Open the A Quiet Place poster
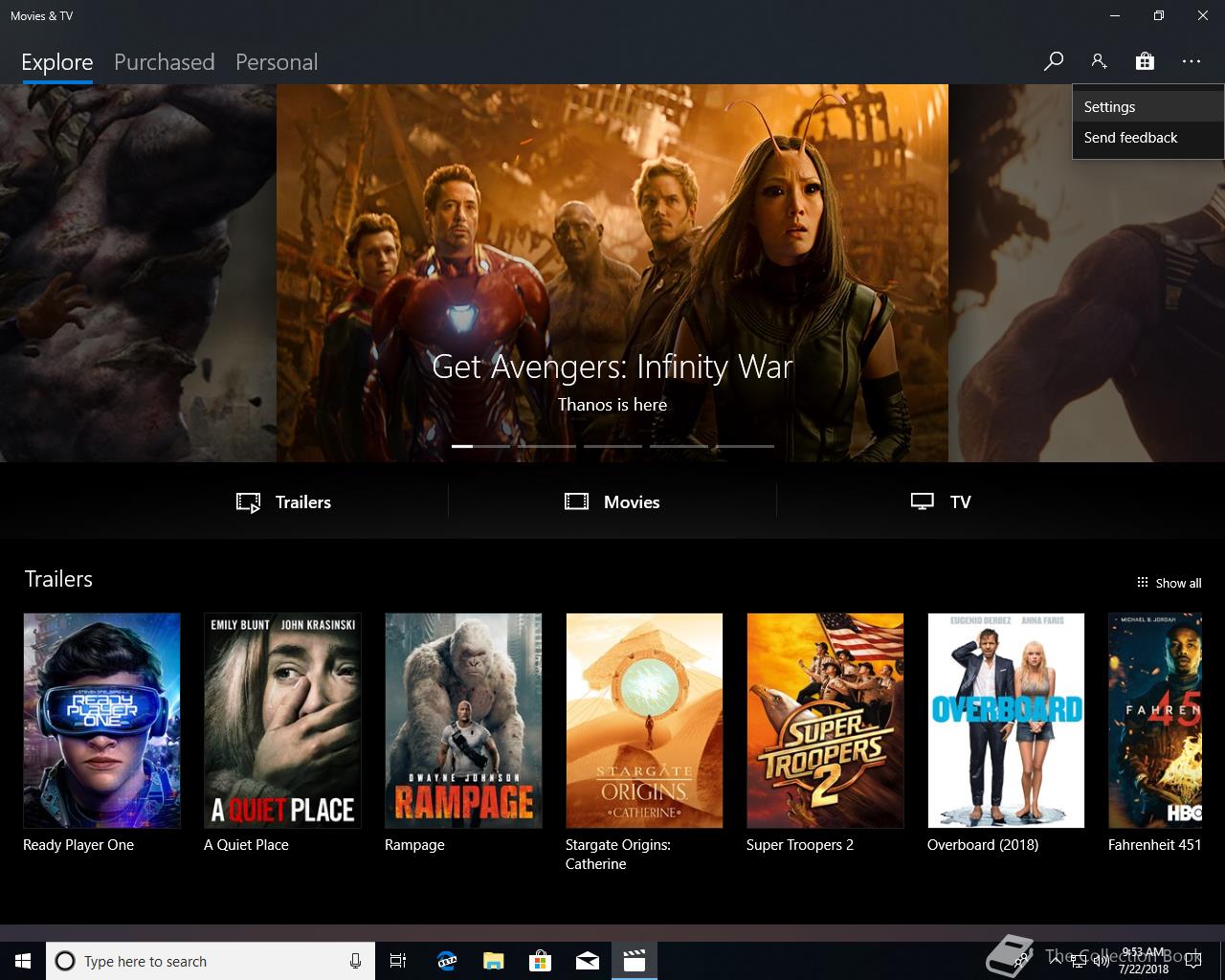1225x980 pixels. click(x=282, y=721)
